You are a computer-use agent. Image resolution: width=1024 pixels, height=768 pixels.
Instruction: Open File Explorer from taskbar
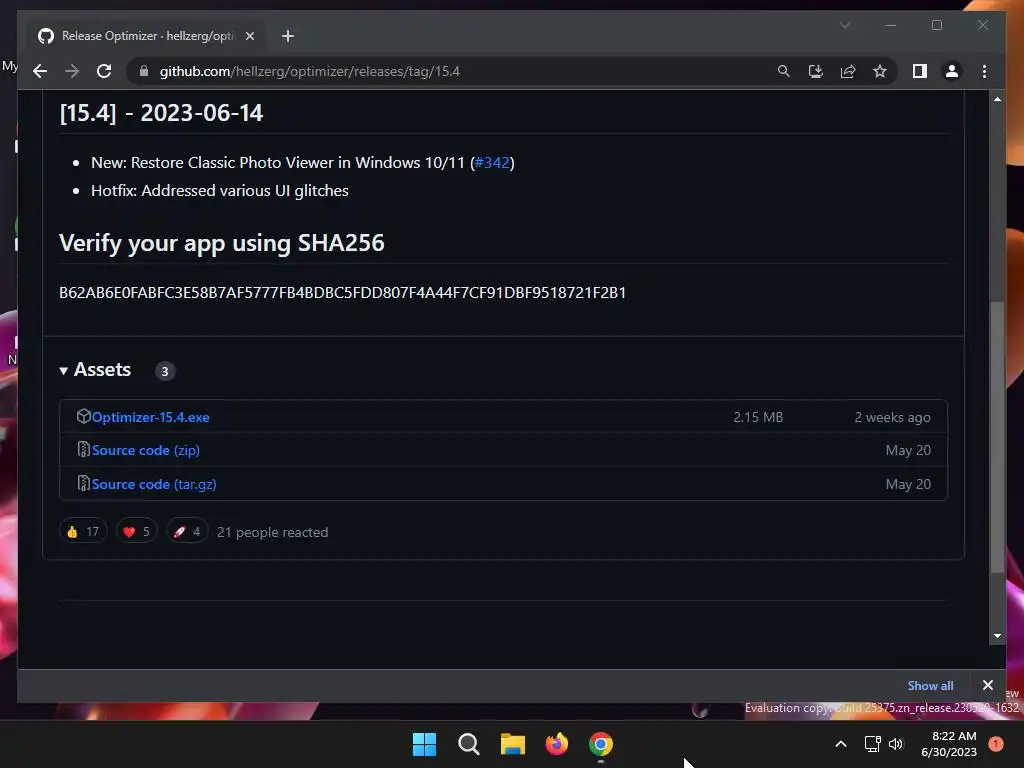[x=513, y=744]
